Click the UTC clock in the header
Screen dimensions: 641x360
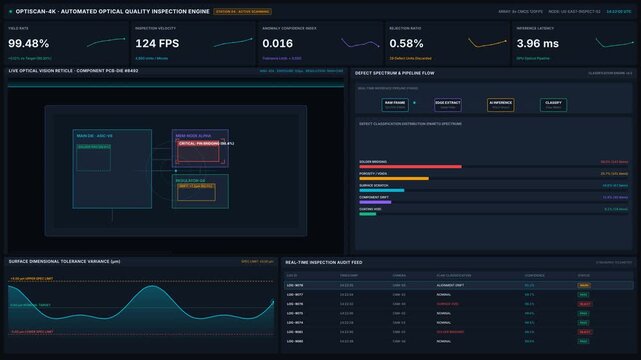pyautogui.click(x=619, y=11)
